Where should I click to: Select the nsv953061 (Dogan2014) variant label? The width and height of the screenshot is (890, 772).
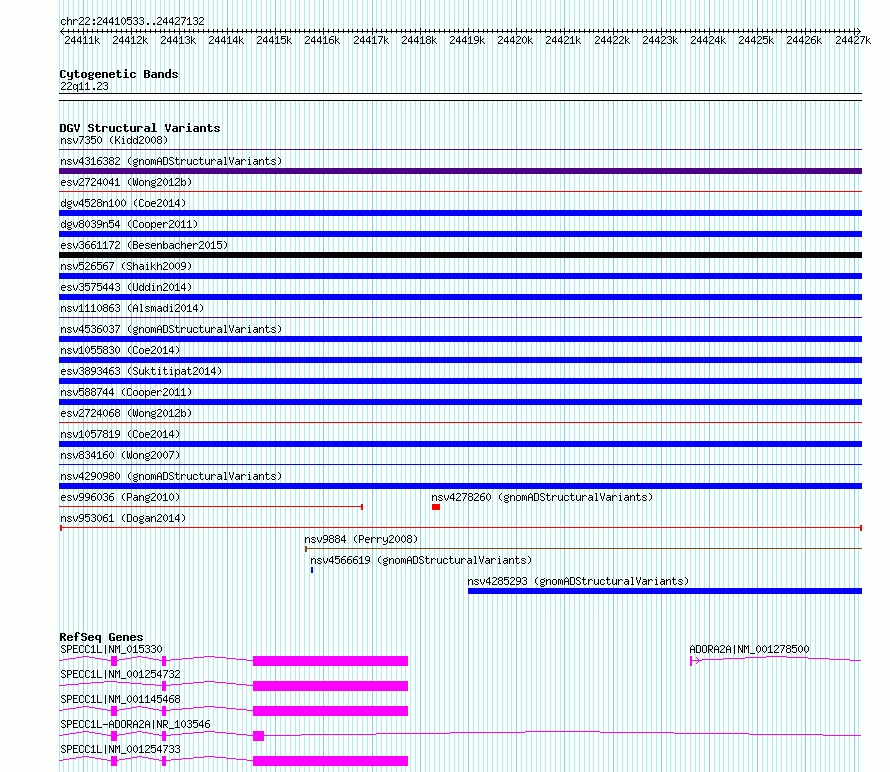tap(123, 518)
